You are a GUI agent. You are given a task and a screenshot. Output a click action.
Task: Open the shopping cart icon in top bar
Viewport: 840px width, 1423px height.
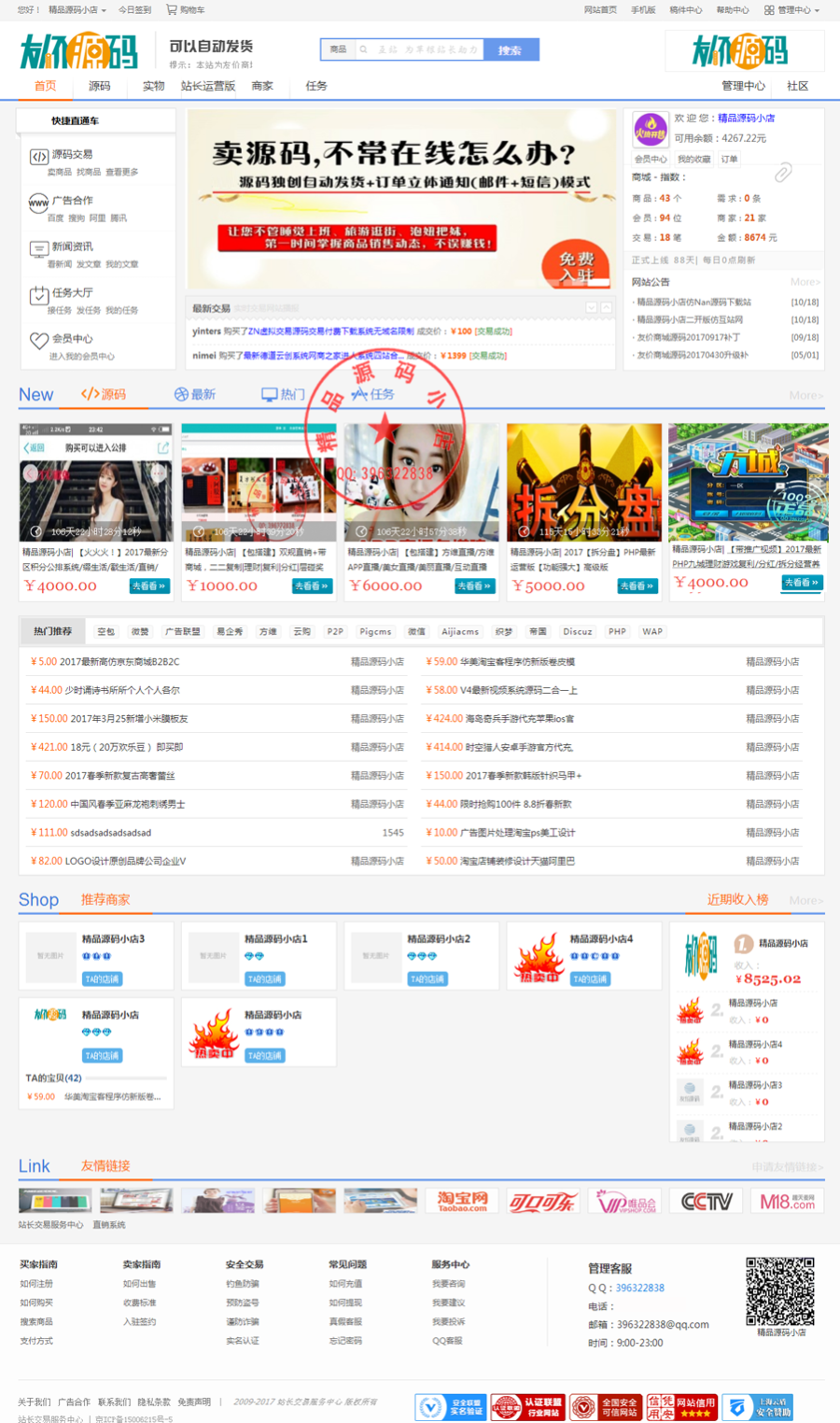click(x=172, y=9)
